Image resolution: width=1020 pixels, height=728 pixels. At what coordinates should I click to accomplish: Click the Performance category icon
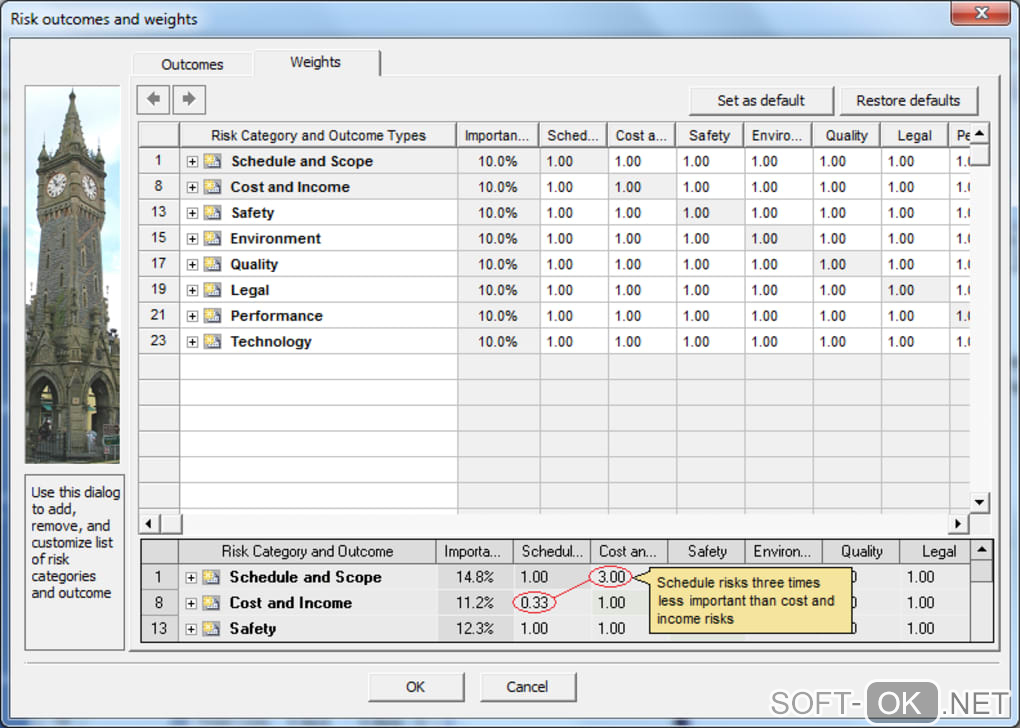pos(213,316)
